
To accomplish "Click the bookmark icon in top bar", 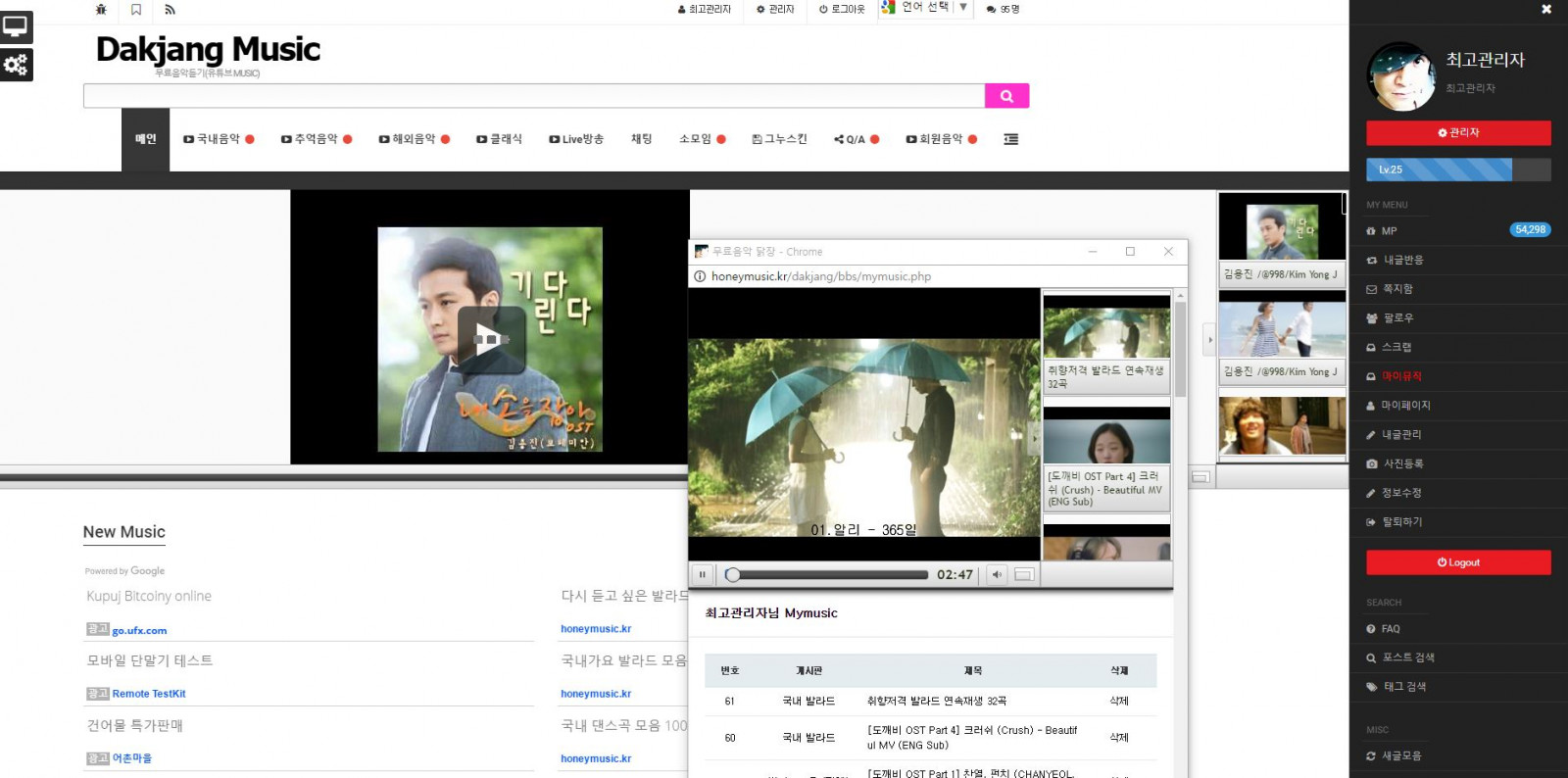I will pos(136,10).
